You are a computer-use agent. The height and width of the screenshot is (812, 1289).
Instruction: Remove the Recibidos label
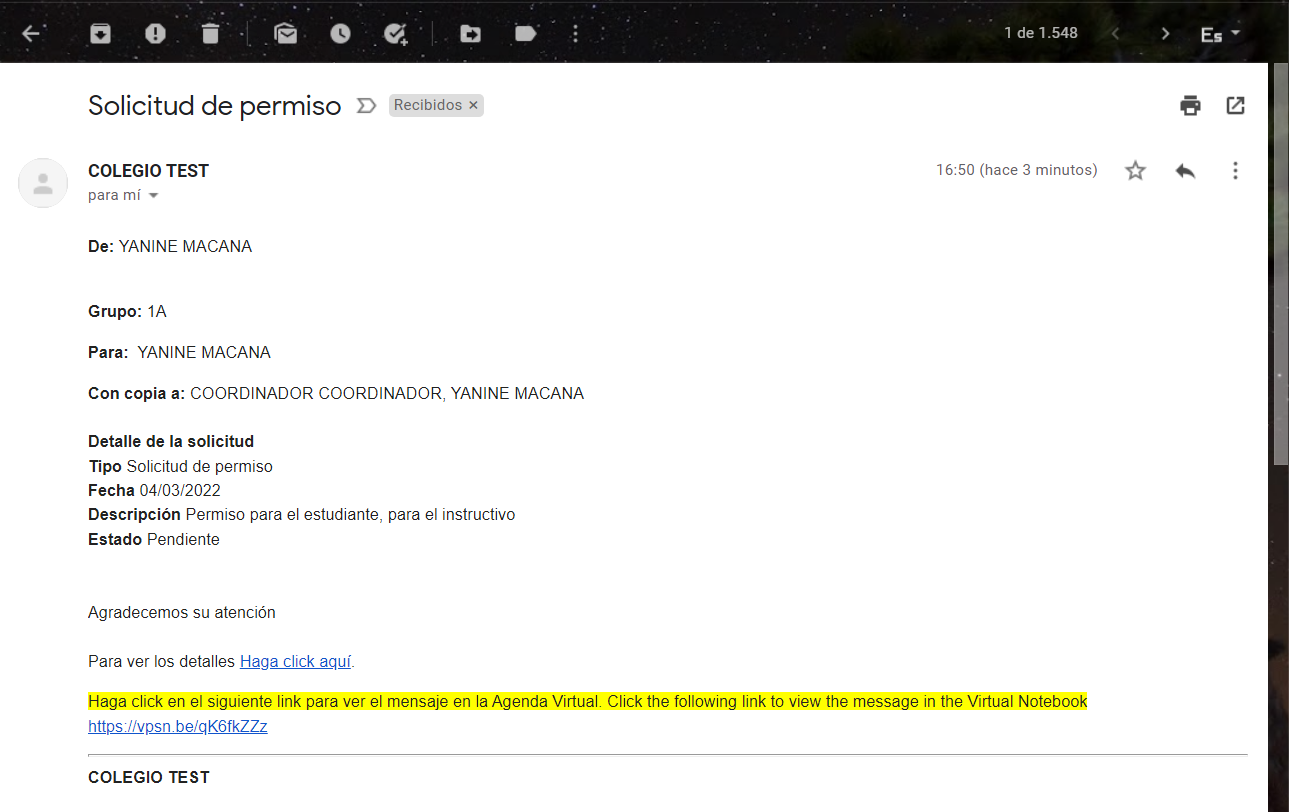474,105
